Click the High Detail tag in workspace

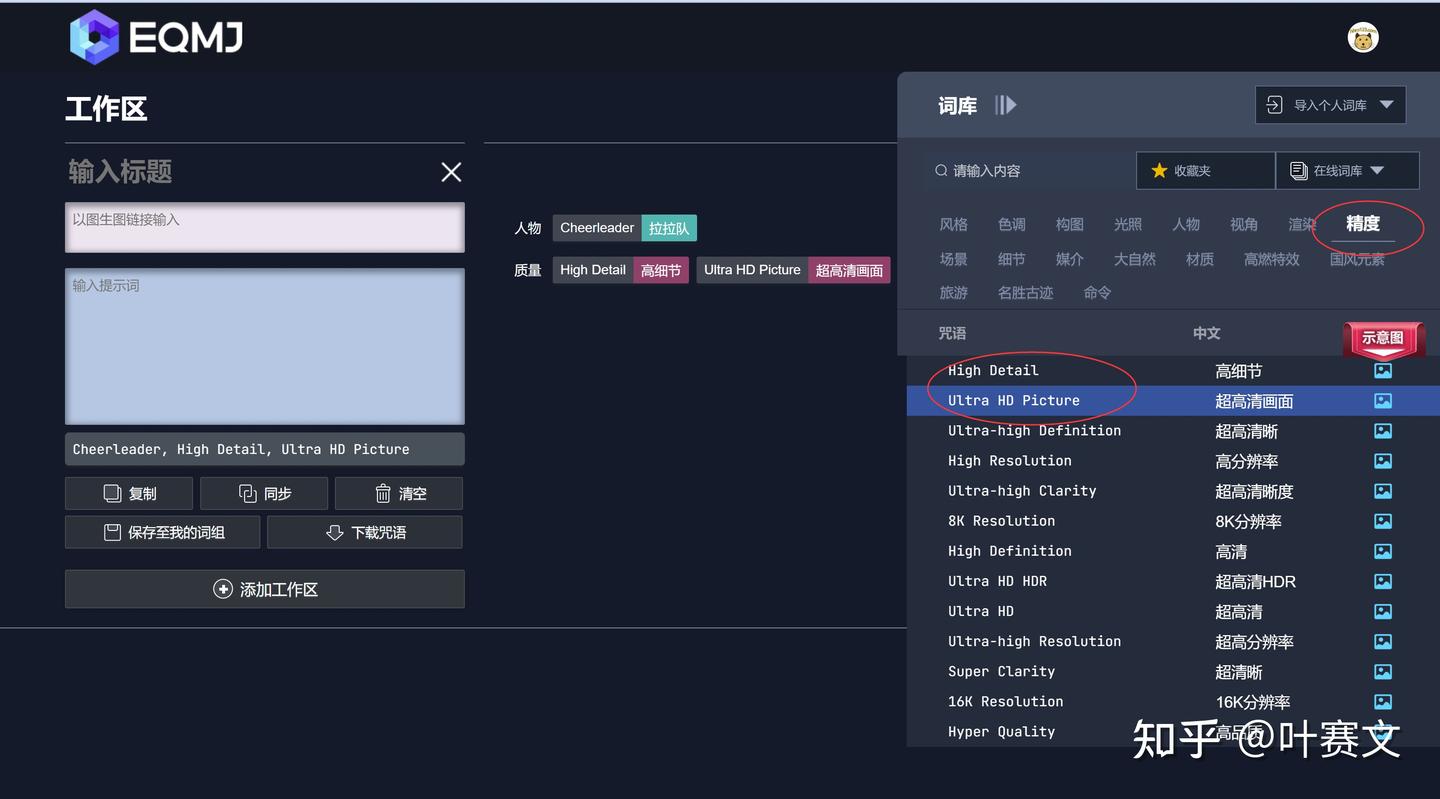click(621, 270)
